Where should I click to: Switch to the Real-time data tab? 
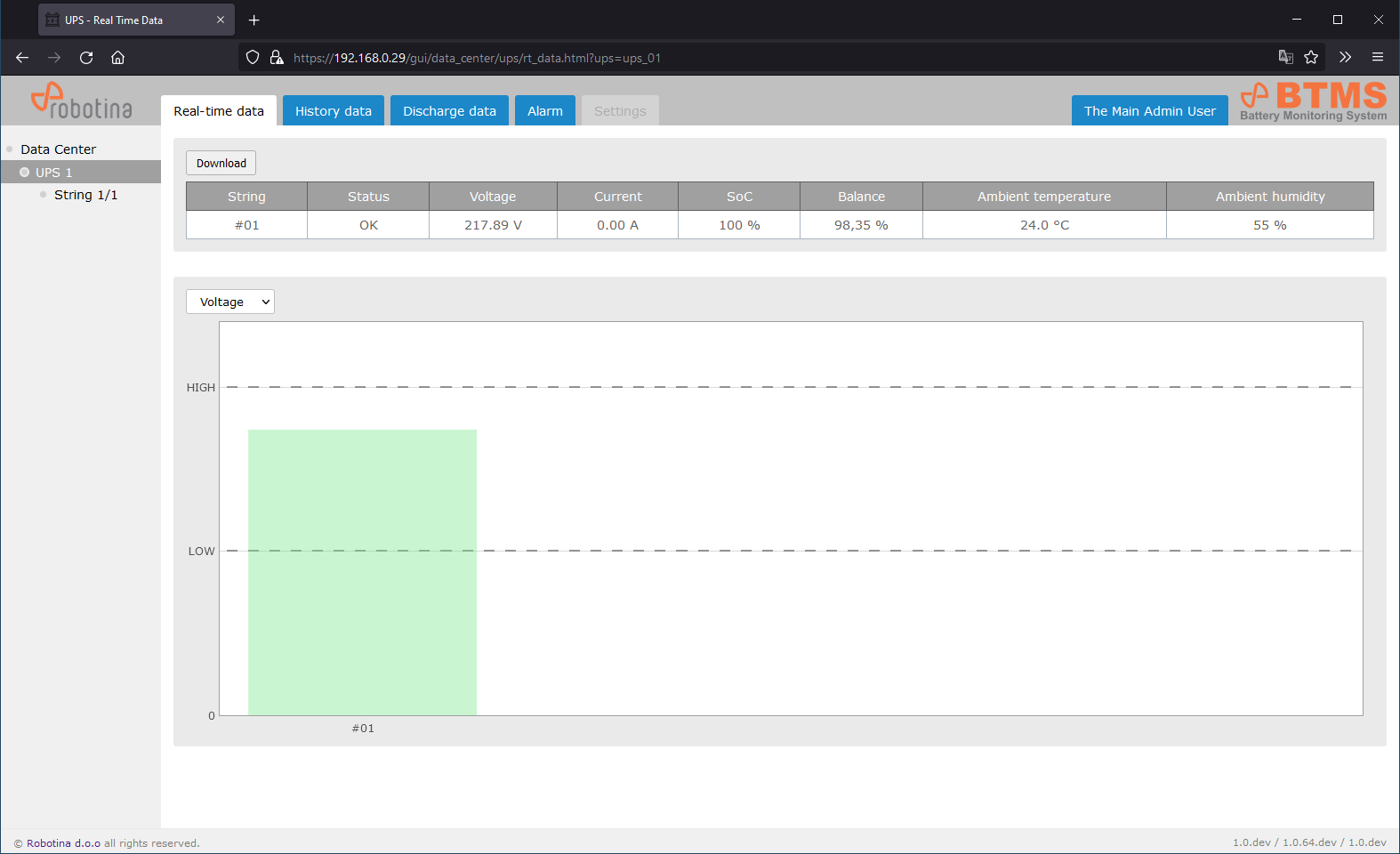point(219,110)
